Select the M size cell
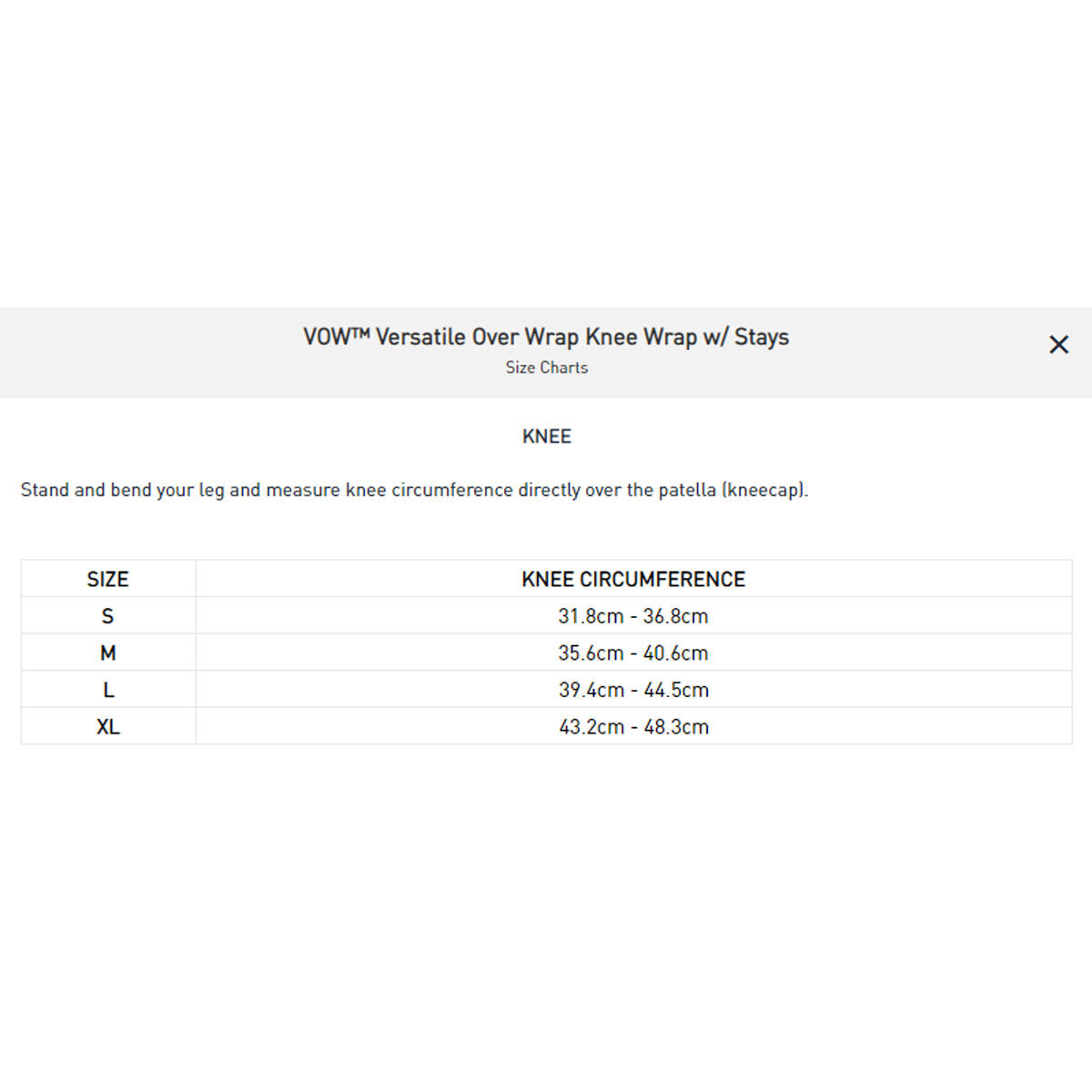This screenshot has height=1092, width=1092. [x=107, y=653]
